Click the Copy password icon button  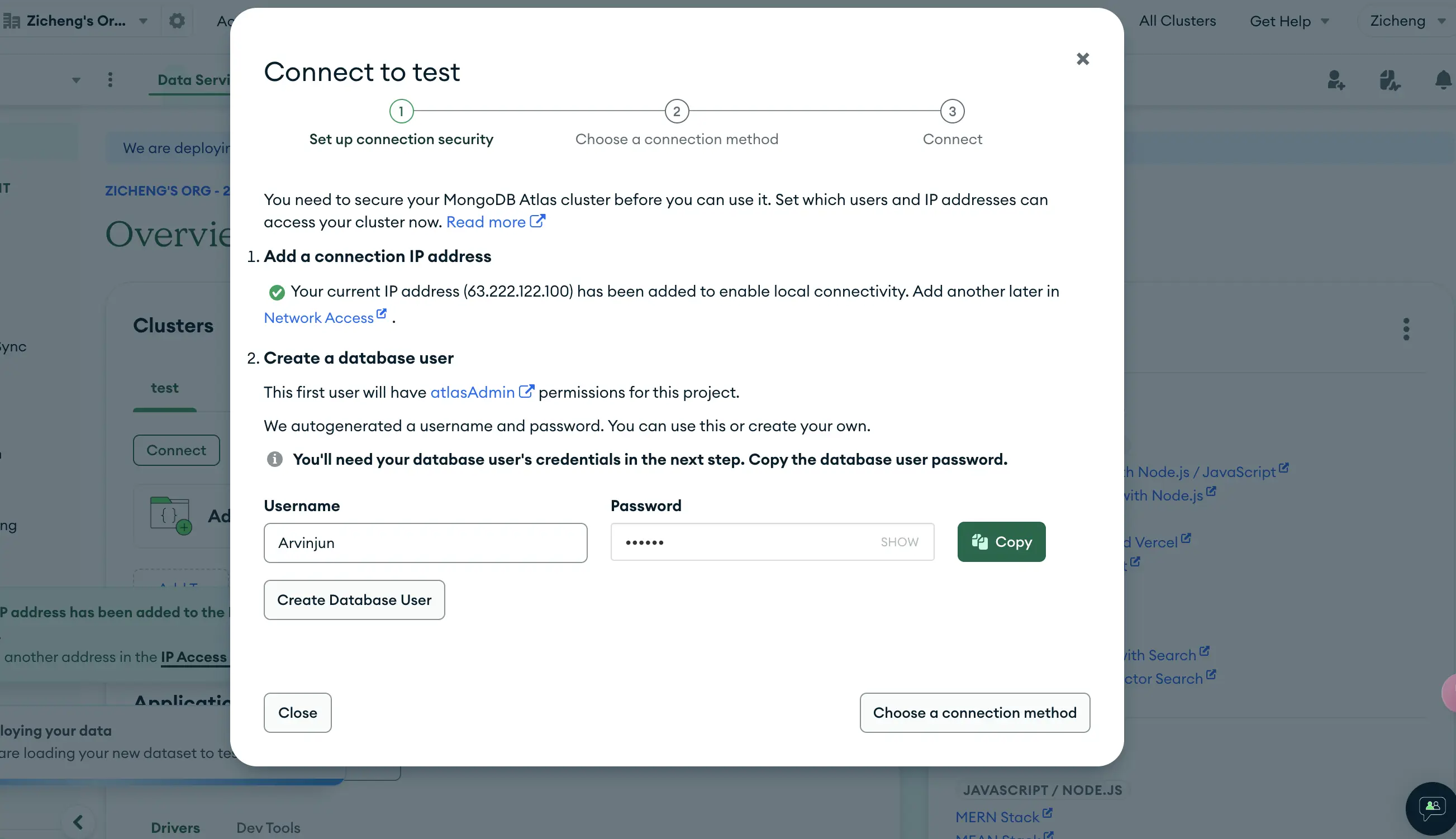pos(1001,541)
